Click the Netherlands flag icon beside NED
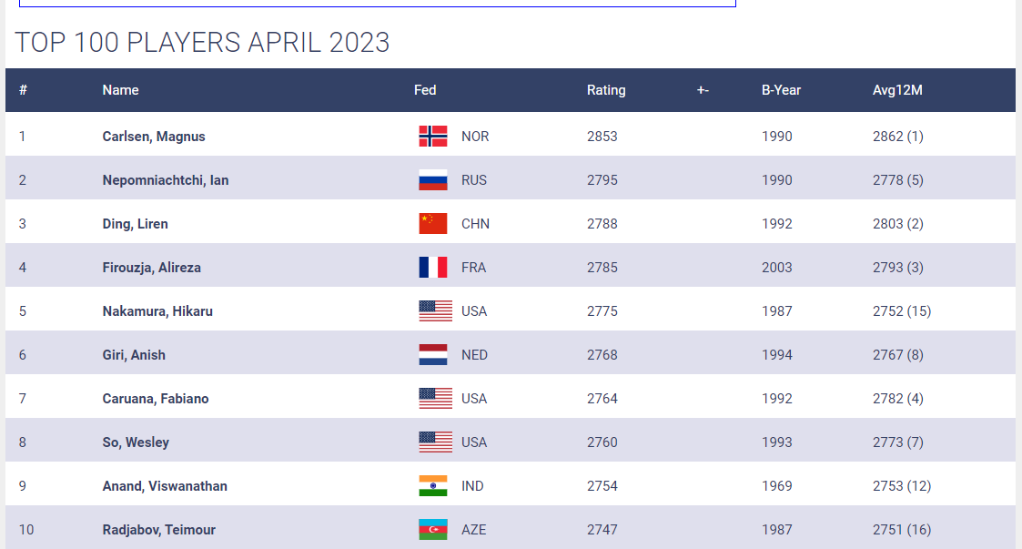The width and height of the screenshot is (1022, 549). (x=433, y=355)
